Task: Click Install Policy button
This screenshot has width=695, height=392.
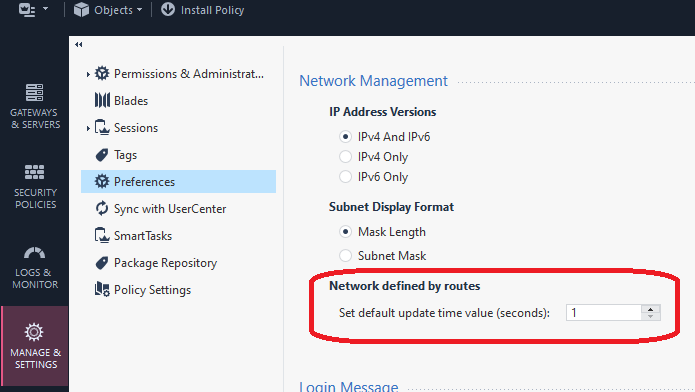Action: [203, 10]
